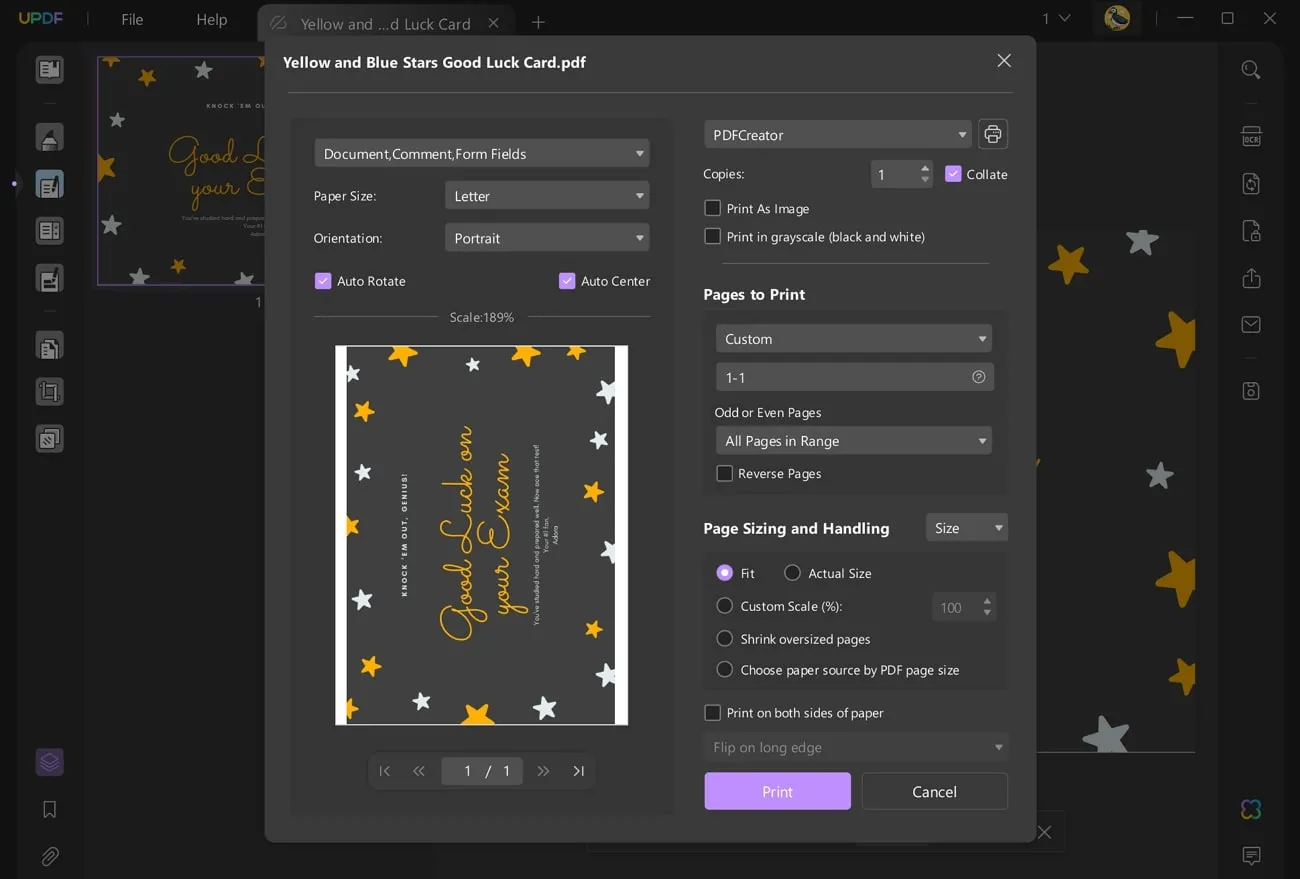This screenshot has width=1300, height=879.
Task: Increase the Copies count with the up arrow
Action: [925, 168]
